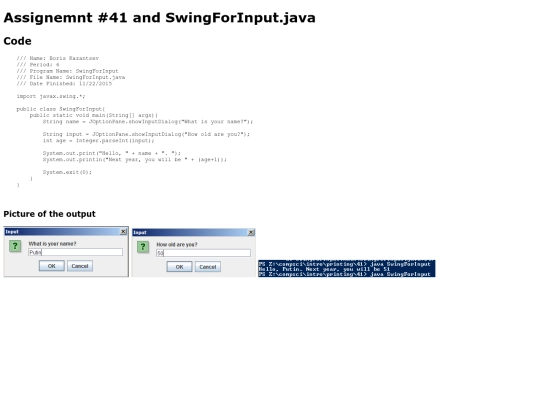Screen dimensions: 540x405
Task: Close the 'What is your name?' dialog
Action: click(123, 232)
